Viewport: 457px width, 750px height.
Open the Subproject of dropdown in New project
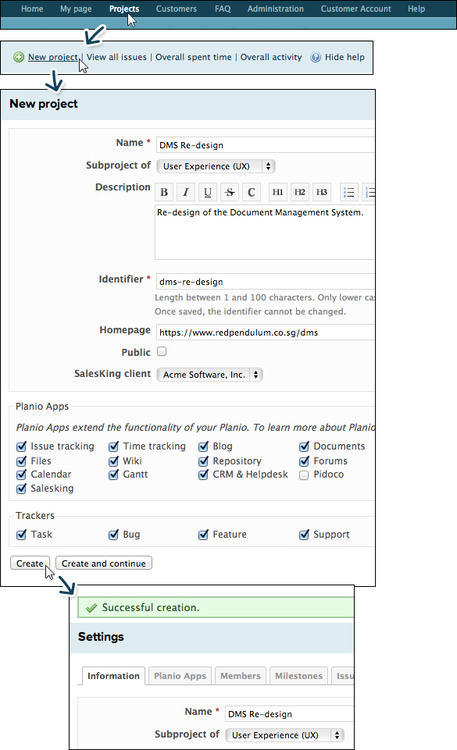pyautogui.click(x=216, y=166)
